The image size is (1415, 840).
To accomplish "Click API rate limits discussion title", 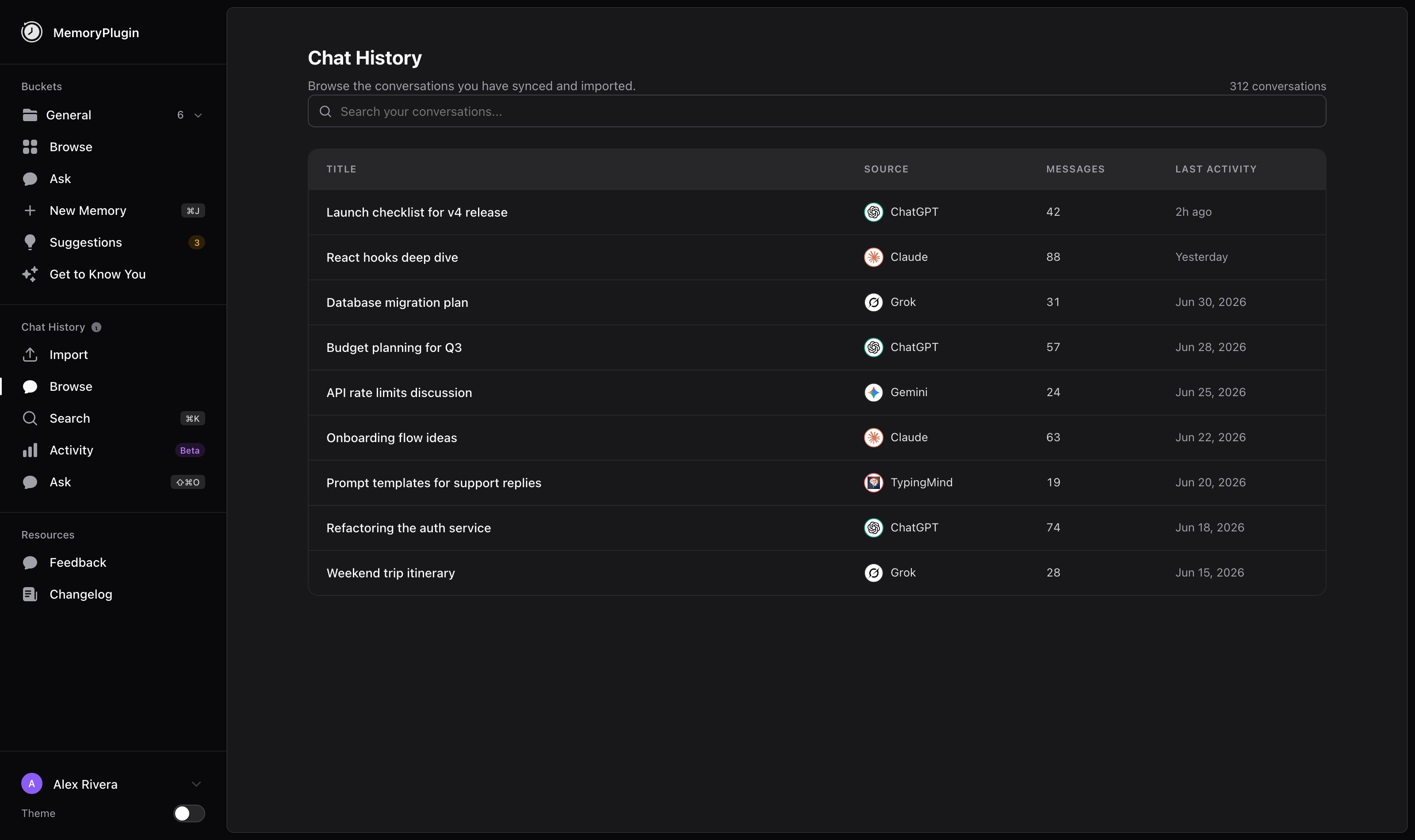I will click(399, 392).
